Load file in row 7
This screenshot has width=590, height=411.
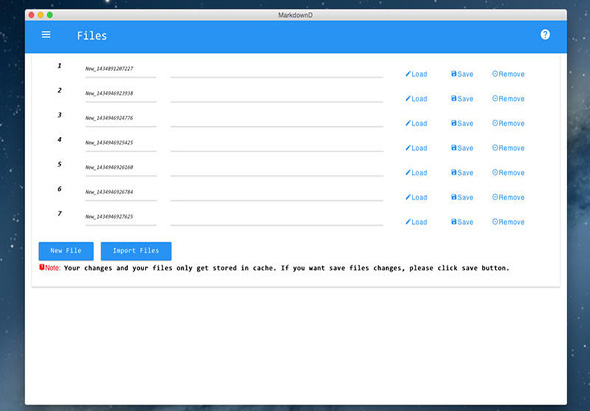pos(416,222)
